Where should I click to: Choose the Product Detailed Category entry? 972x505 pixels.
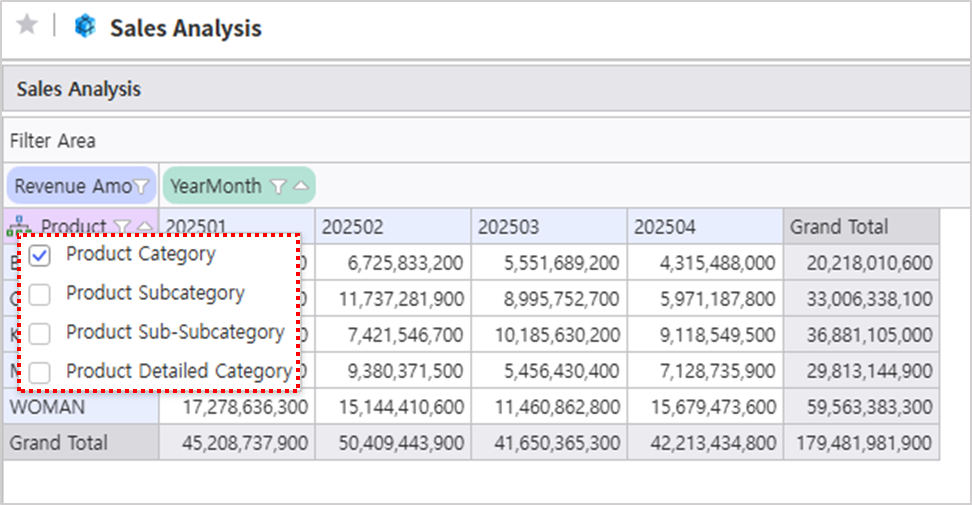tap(179, 371)
